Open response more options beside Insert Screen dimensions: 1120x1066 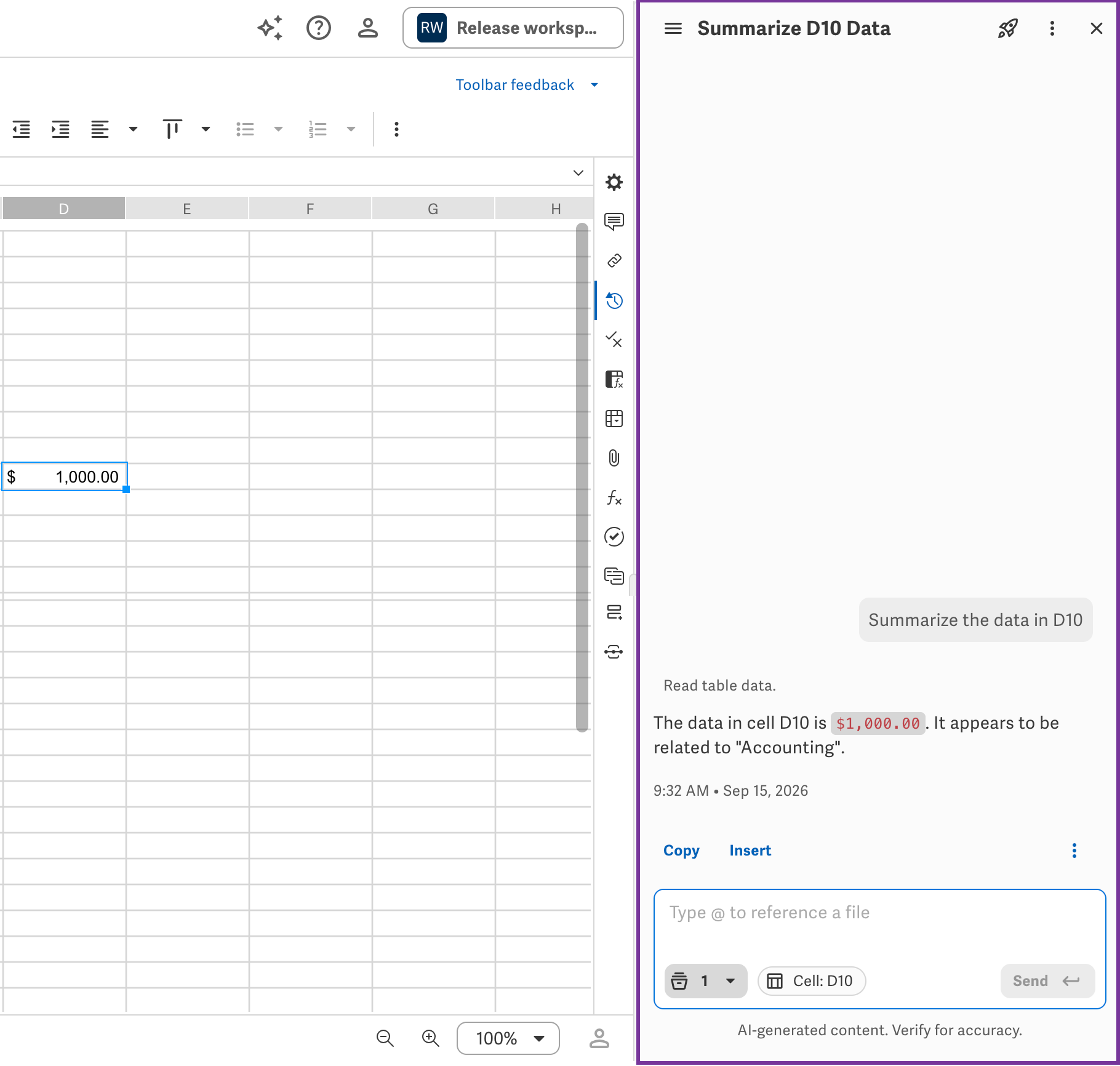(1074, 851)
